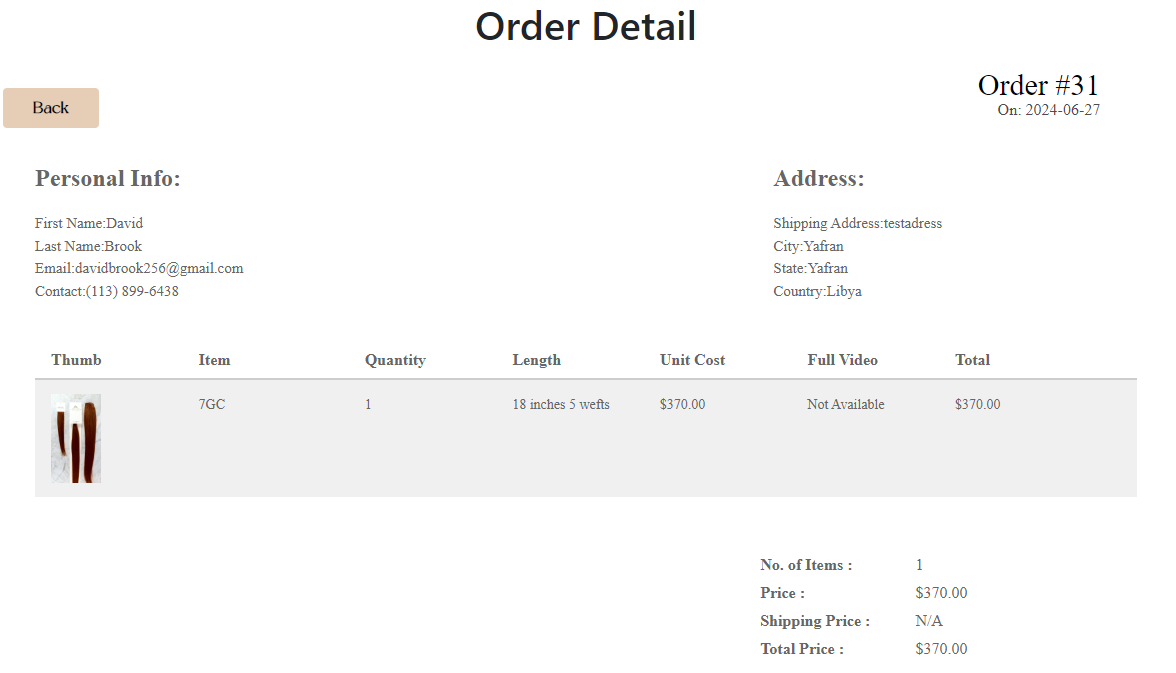Click the Length column header
This screenshot has width=1176, height=673.
(x=536, y=360)
